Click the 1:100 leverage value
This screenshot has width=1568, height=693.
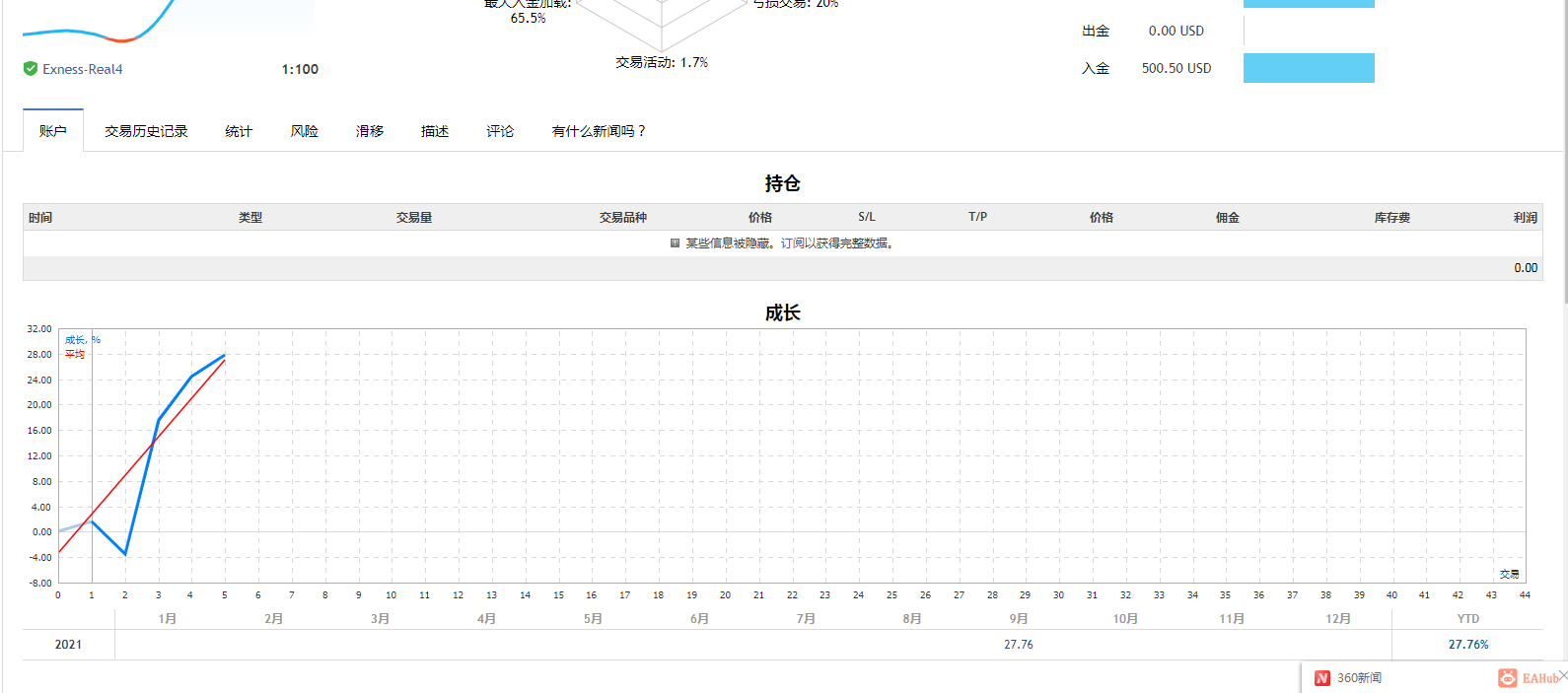[300, 69]
